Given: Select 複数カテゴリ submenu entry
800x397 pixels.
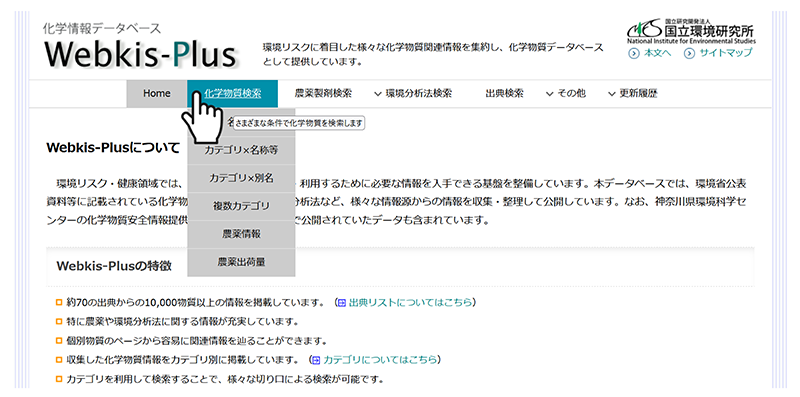Looking at the screenshot, I should tap(241, 207).
